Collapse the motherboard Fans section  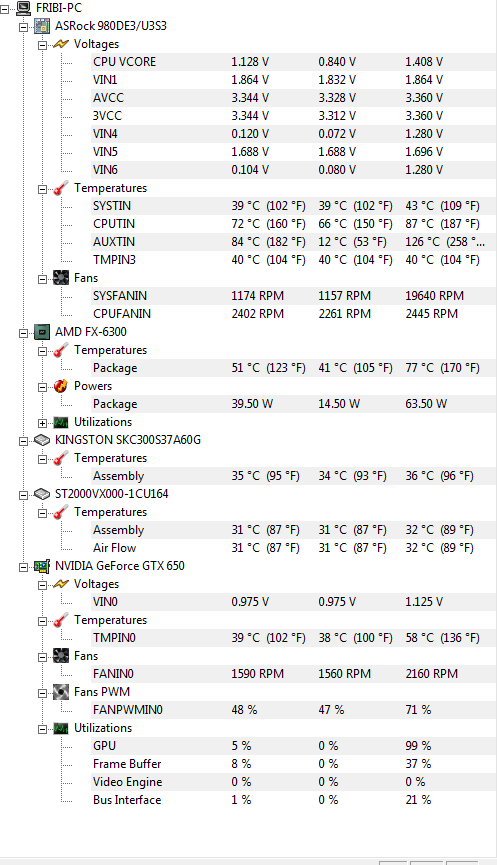[x=42, y=279]
